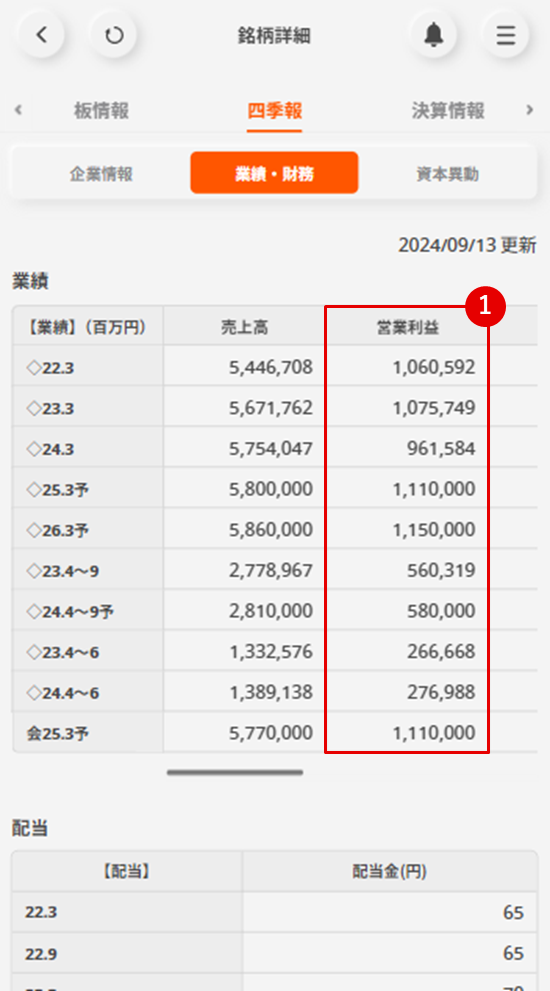
Task: Open the hamburger menu icon
Action: point(506,35)
